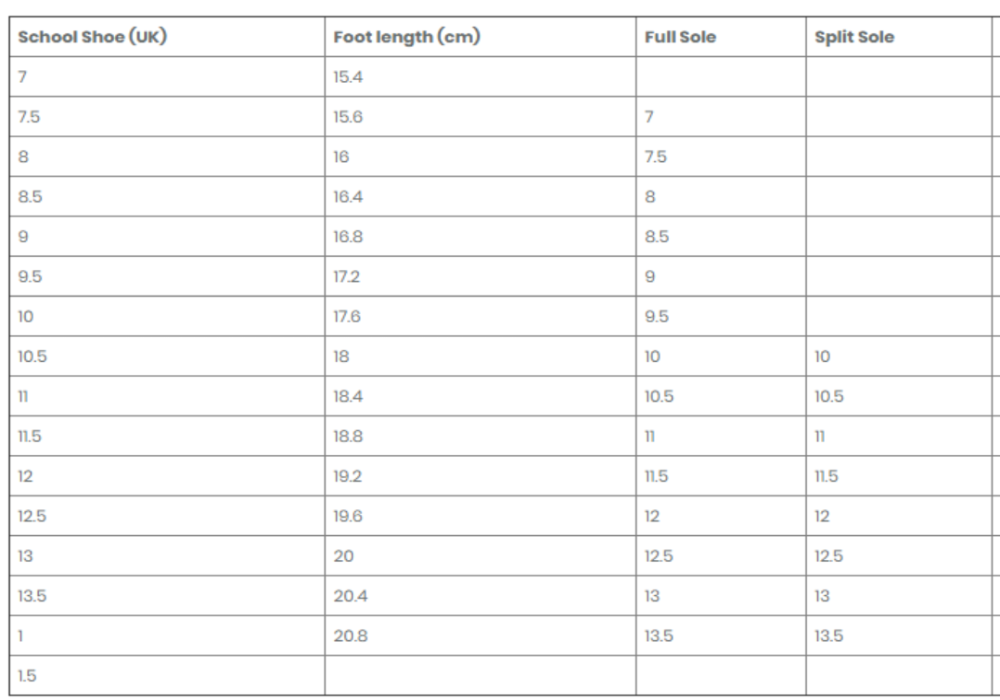Select the 16.8 foot length cell
The width and height of the screenshot is (1000, 700).
(x=347, y=237)
